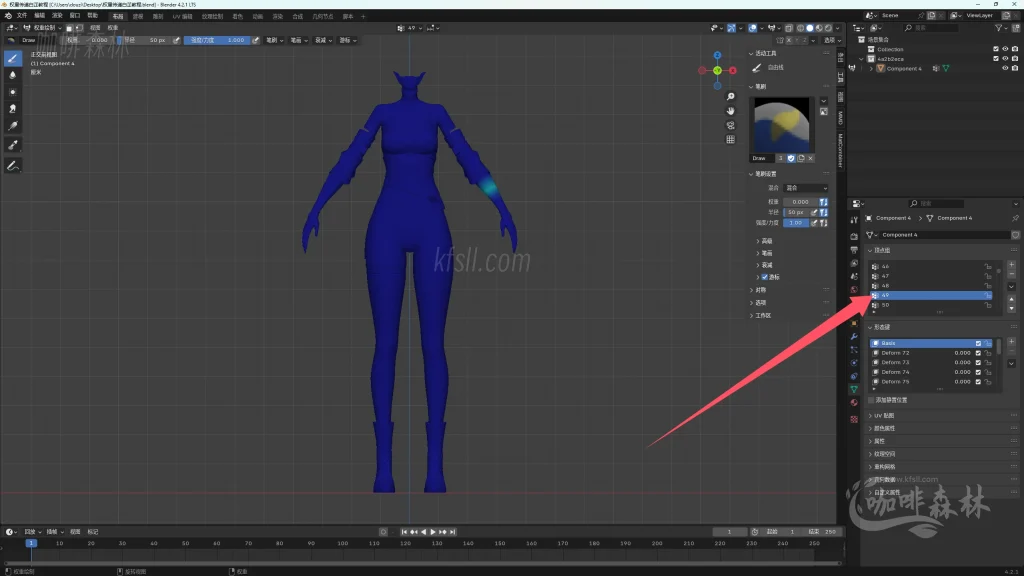Select the Sample Weight eyedropper tool
The width and height of the screenshot is (1024, 576).
[12, 145]
